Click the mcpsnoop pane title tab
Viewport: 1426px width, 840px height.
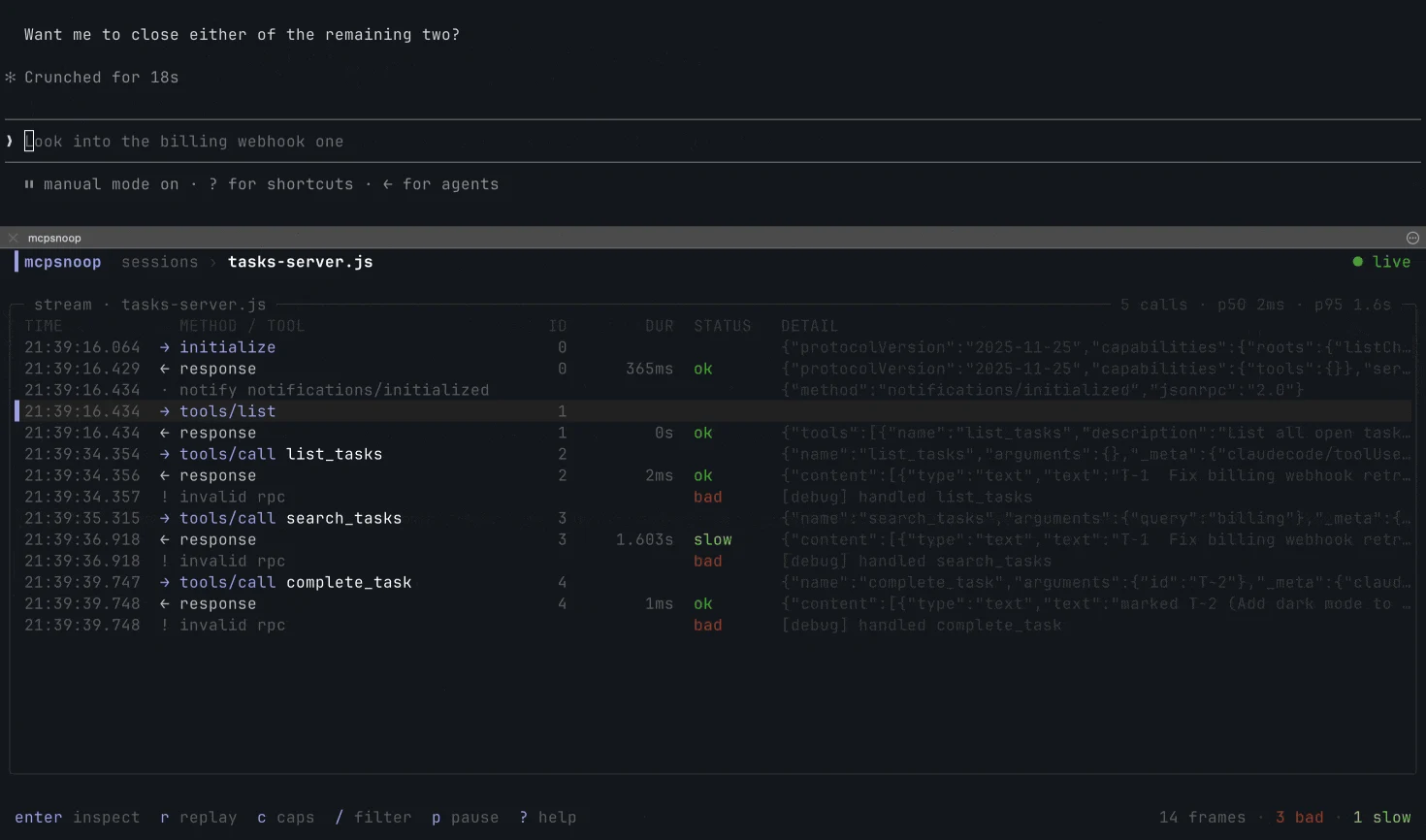[x=54, y=238]
